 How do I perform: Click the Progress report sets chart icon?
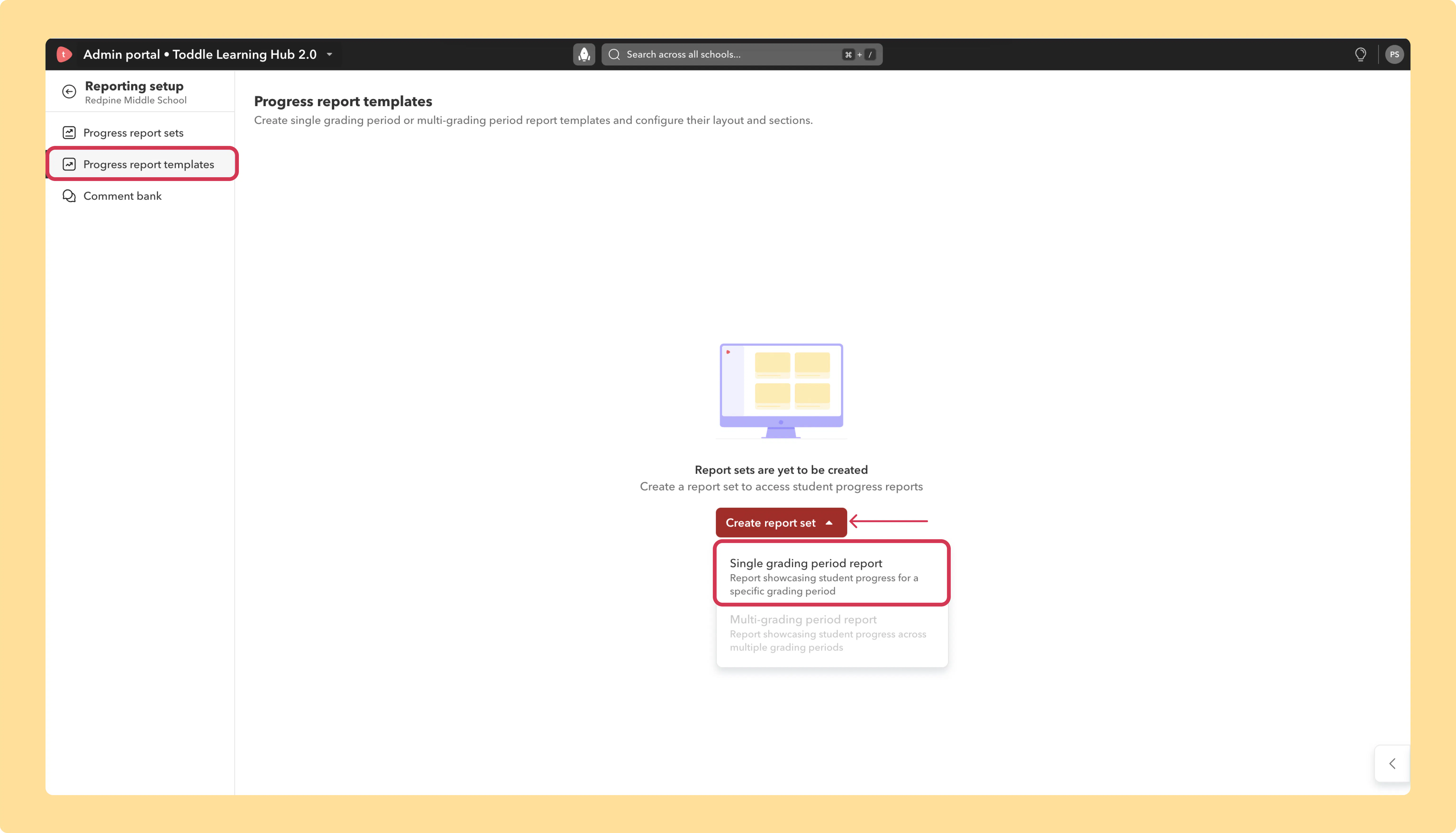pos(69,133)
